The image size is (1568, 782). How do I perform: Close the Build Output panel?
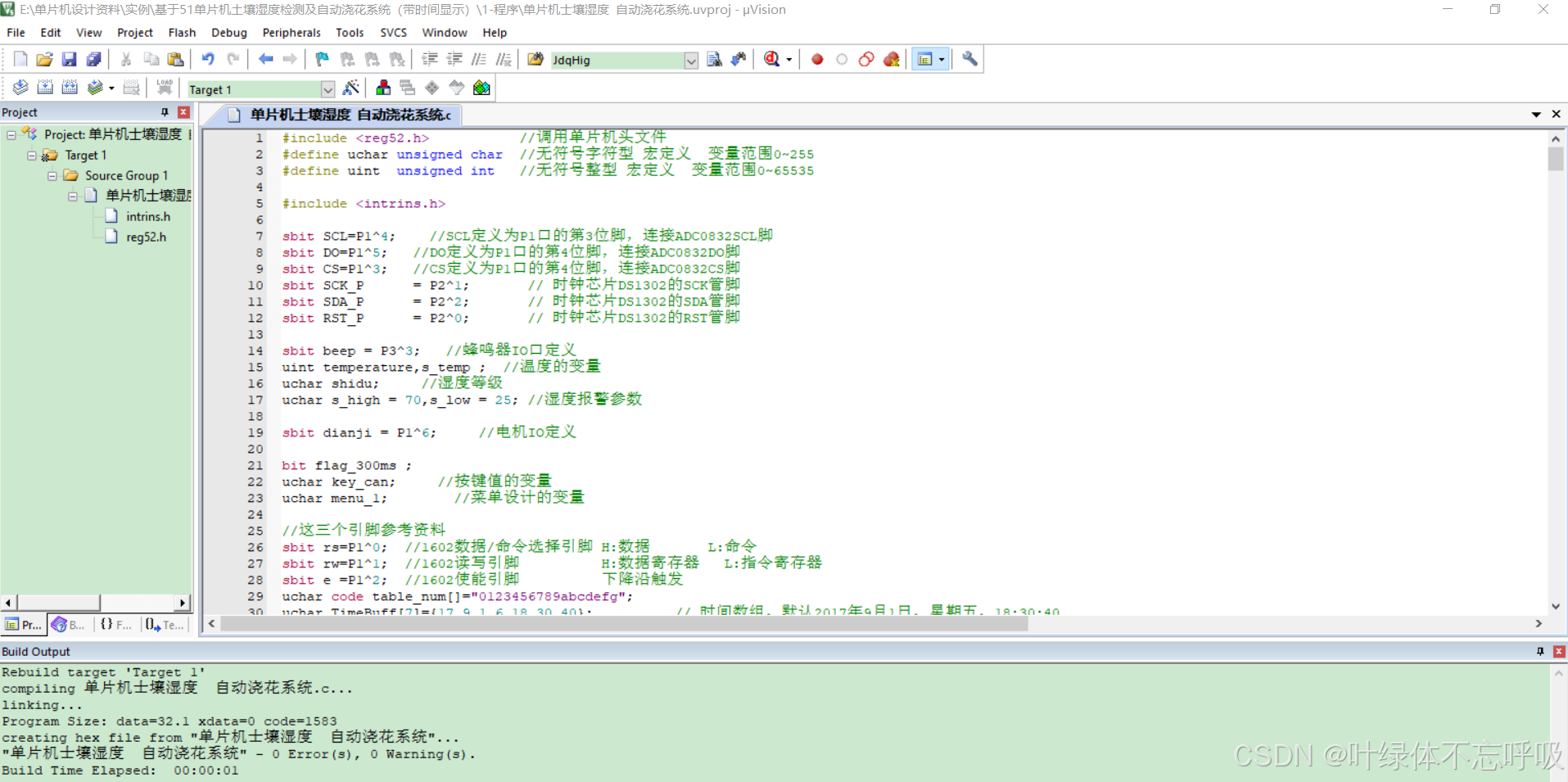click(x=1559, y=651)
